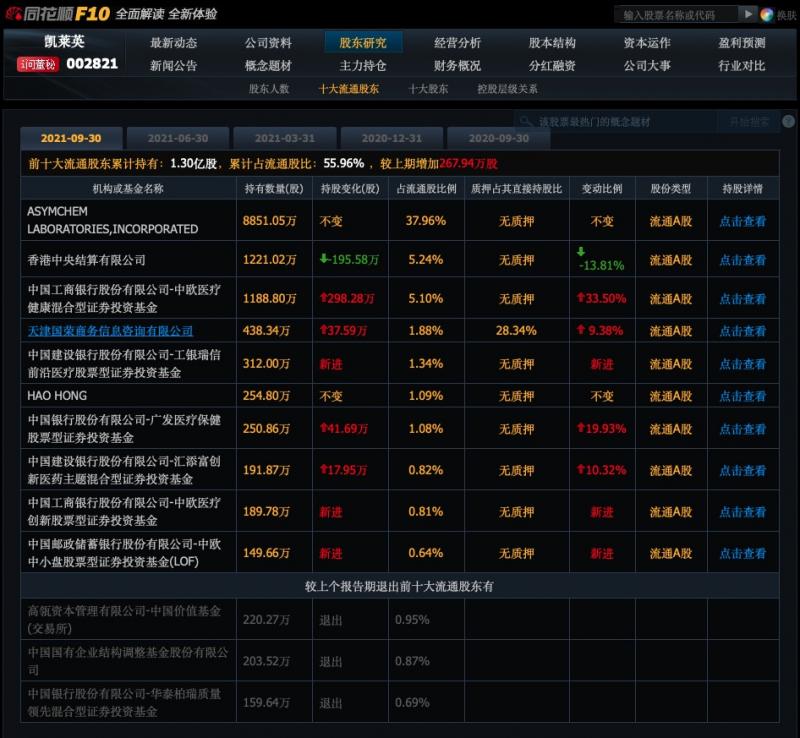Select the 2021-06-30 report tab
This screenshot has width=800, height=738.
[x=178, y=138]
